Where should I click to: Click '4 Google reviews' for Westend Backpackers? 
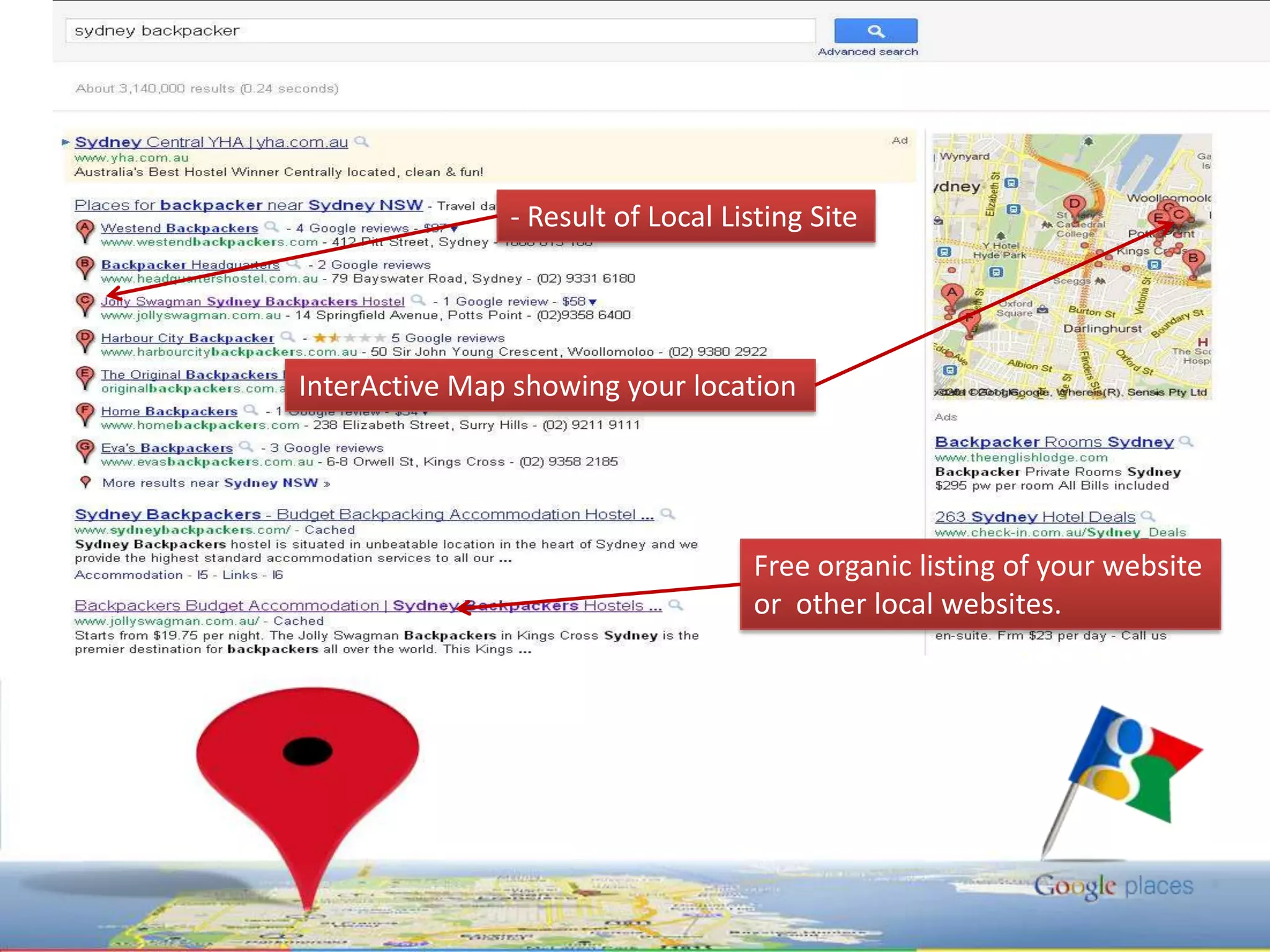click(x=352, y=229)
